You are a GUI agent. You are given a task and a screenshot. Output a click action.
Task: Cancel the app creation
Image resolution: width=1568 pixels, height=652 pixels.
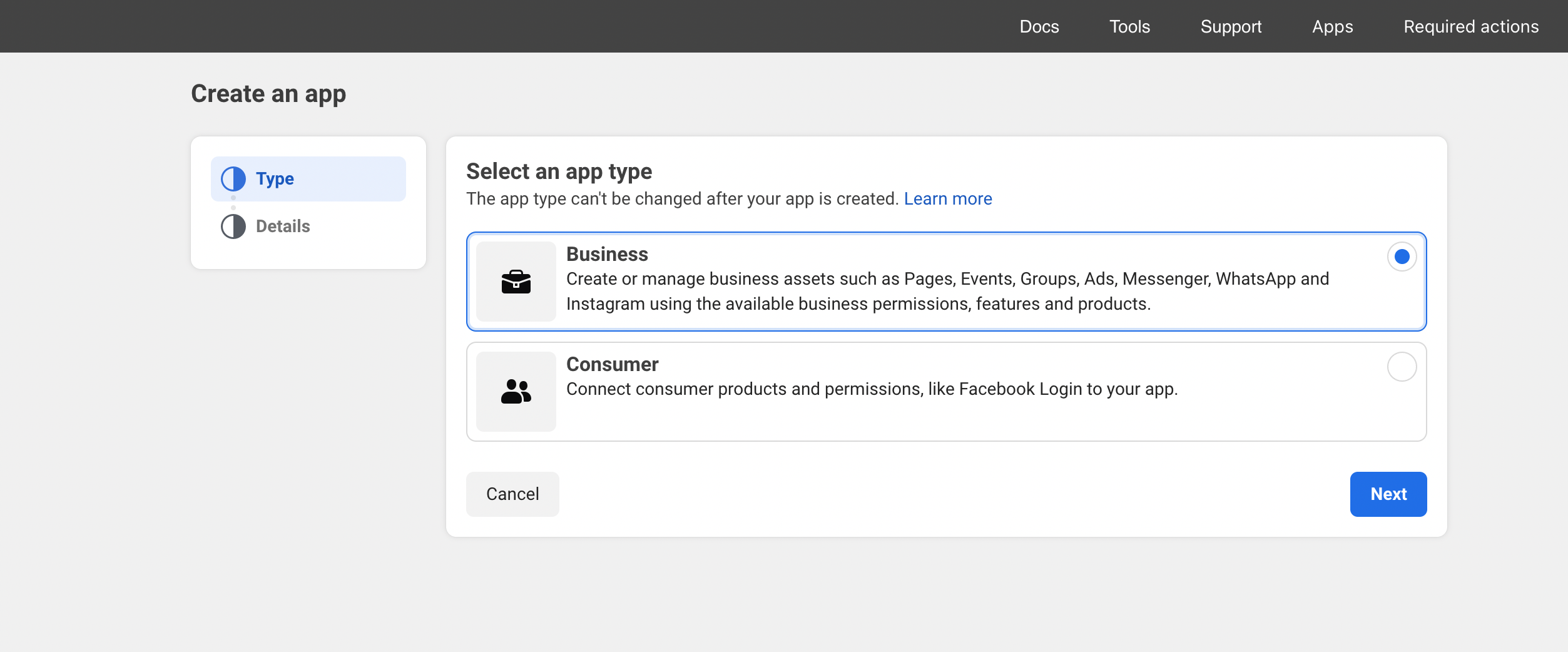point(512,494)
